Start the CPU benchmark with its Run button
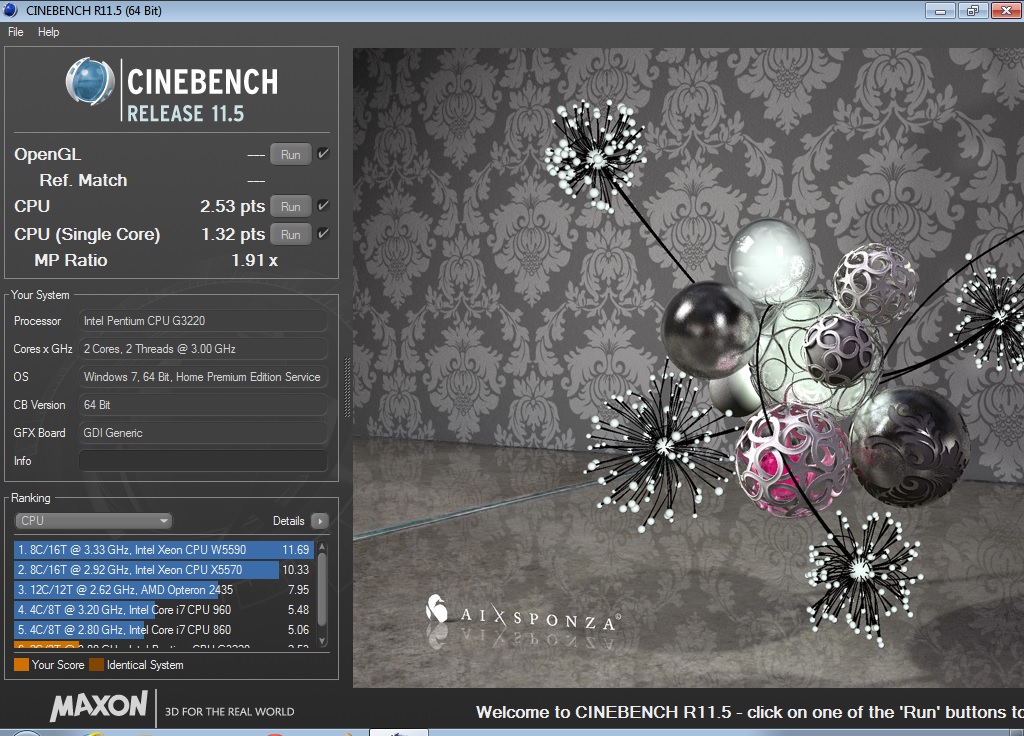1024x736 pixels. [x=291, y=206]
